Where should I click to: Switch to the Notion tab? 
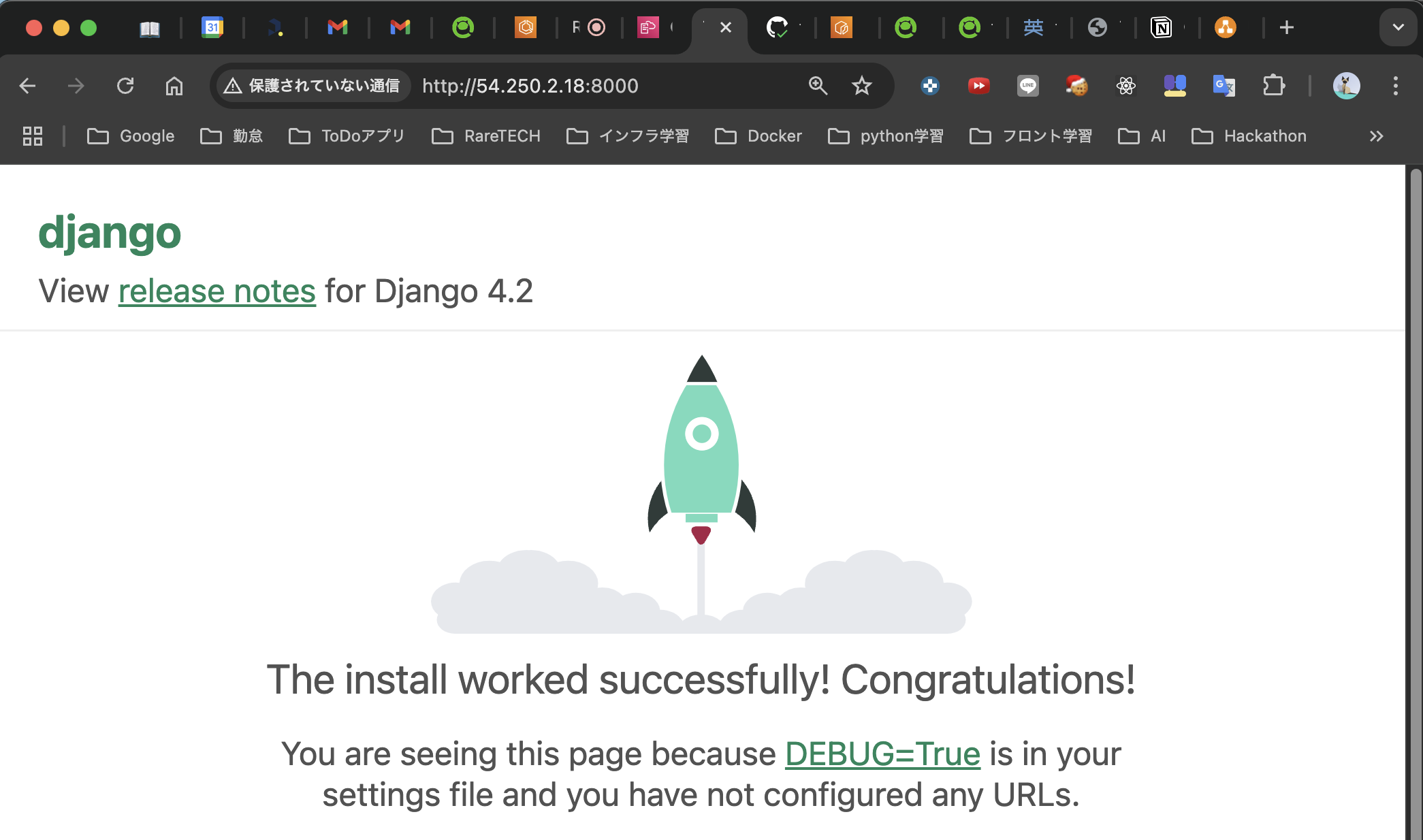tap(1162, 27)
